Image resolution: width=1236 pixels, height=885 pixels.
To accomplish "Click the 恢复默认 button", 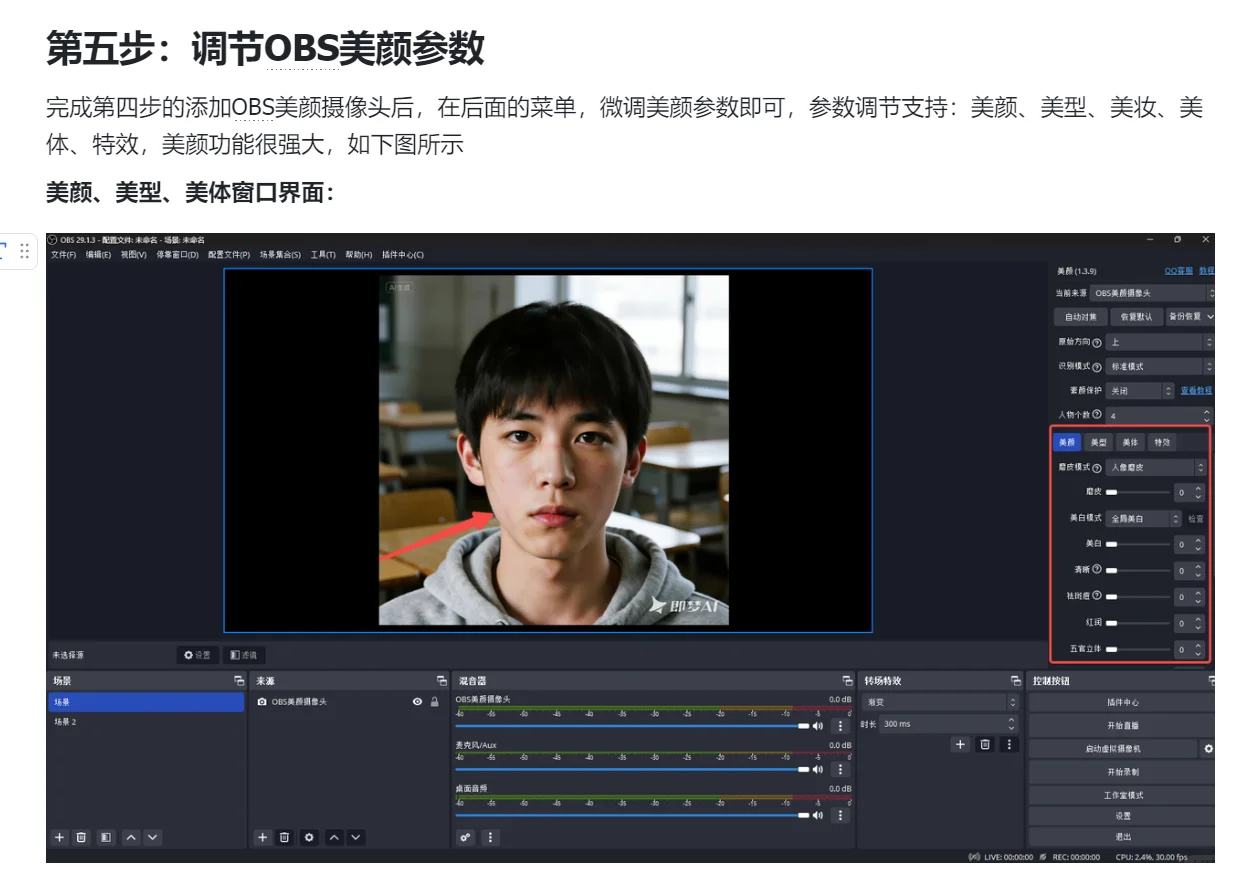I will point(1136,317).
